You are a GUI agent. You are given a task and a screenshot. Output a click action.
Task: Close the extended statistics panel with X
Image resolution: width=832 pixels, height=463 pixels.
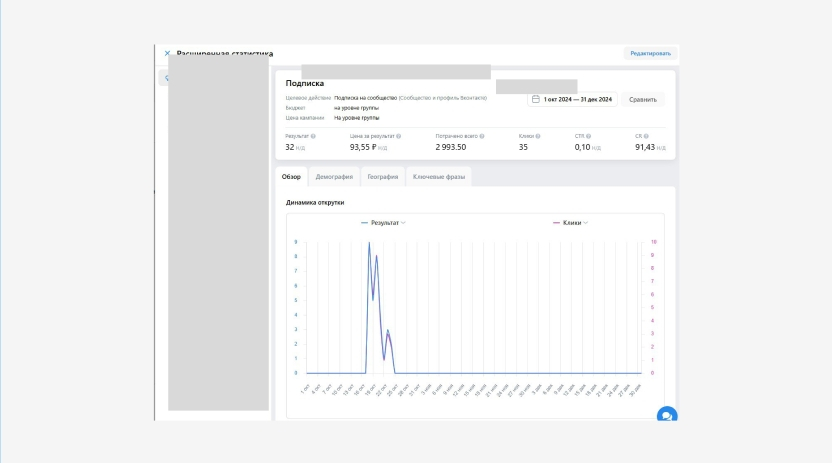[167, 53]
